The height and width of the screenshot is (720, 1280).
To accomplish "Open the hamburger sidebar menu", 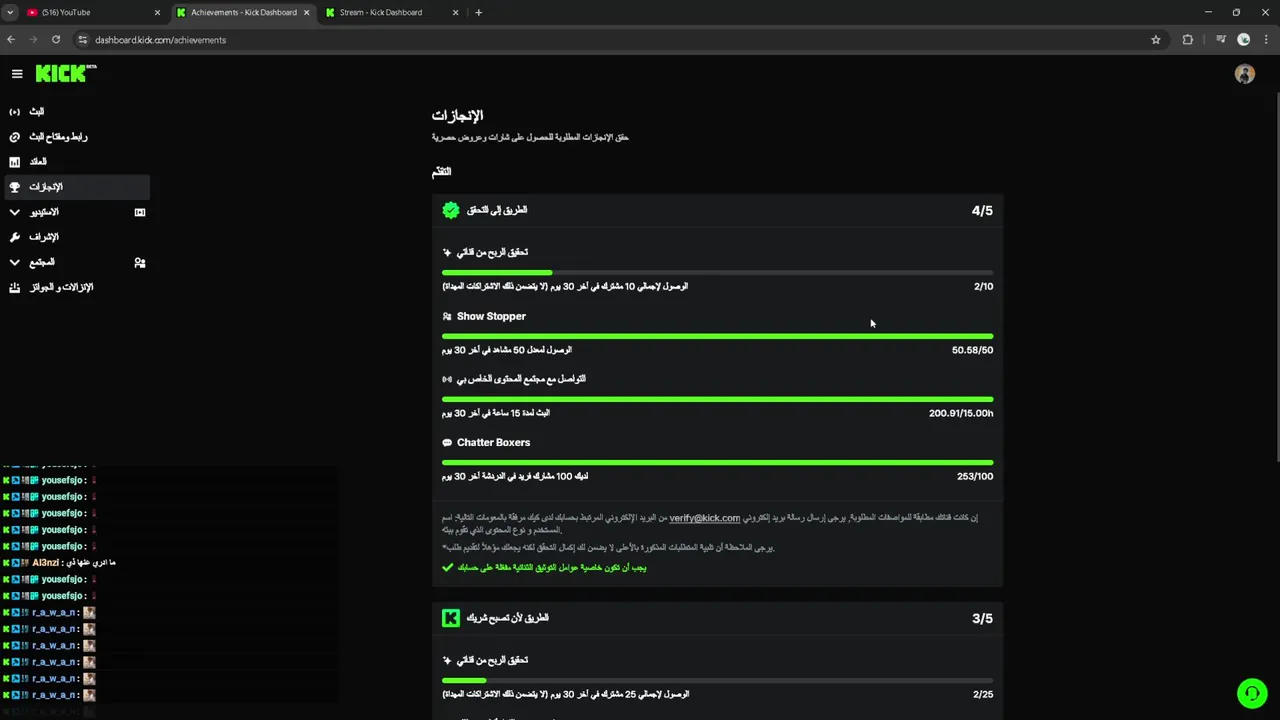I will [17, 74].
